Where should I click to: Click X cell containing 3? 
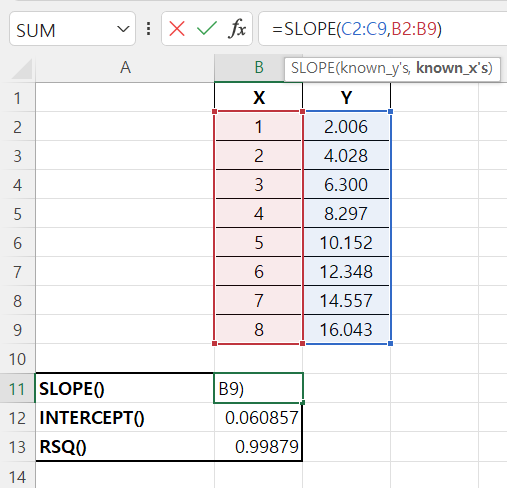tap(259, 185)
